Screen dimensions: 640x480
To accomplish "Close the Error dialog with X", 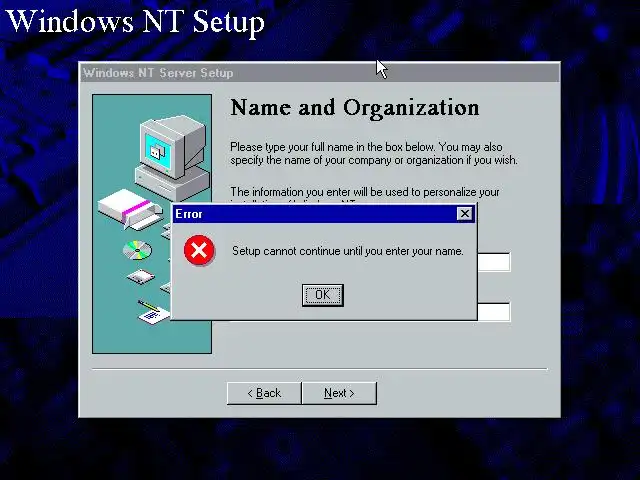I will pyautogui.click(x=464, y=213).
